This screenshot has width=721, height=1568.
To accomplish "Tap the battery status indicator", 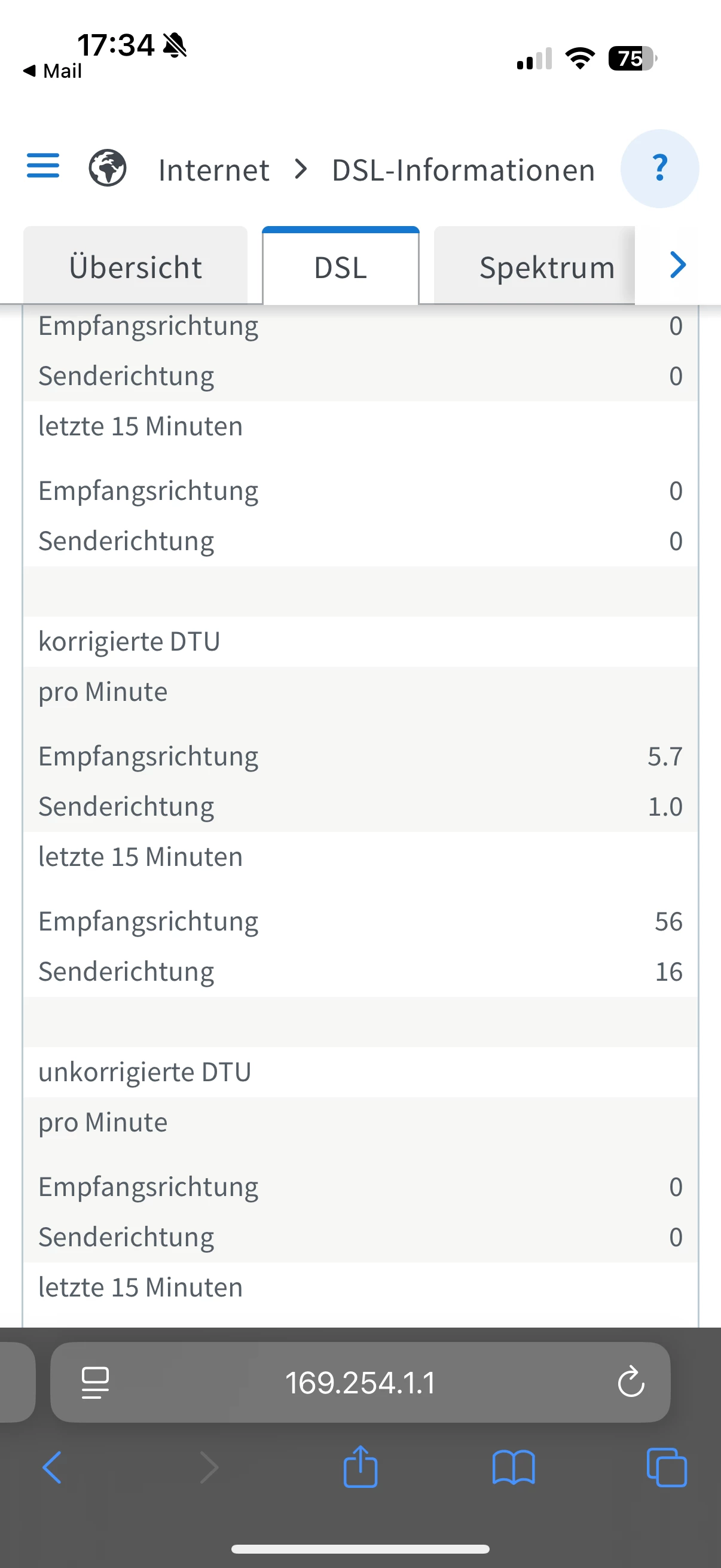I will click(x=631, y=59).
